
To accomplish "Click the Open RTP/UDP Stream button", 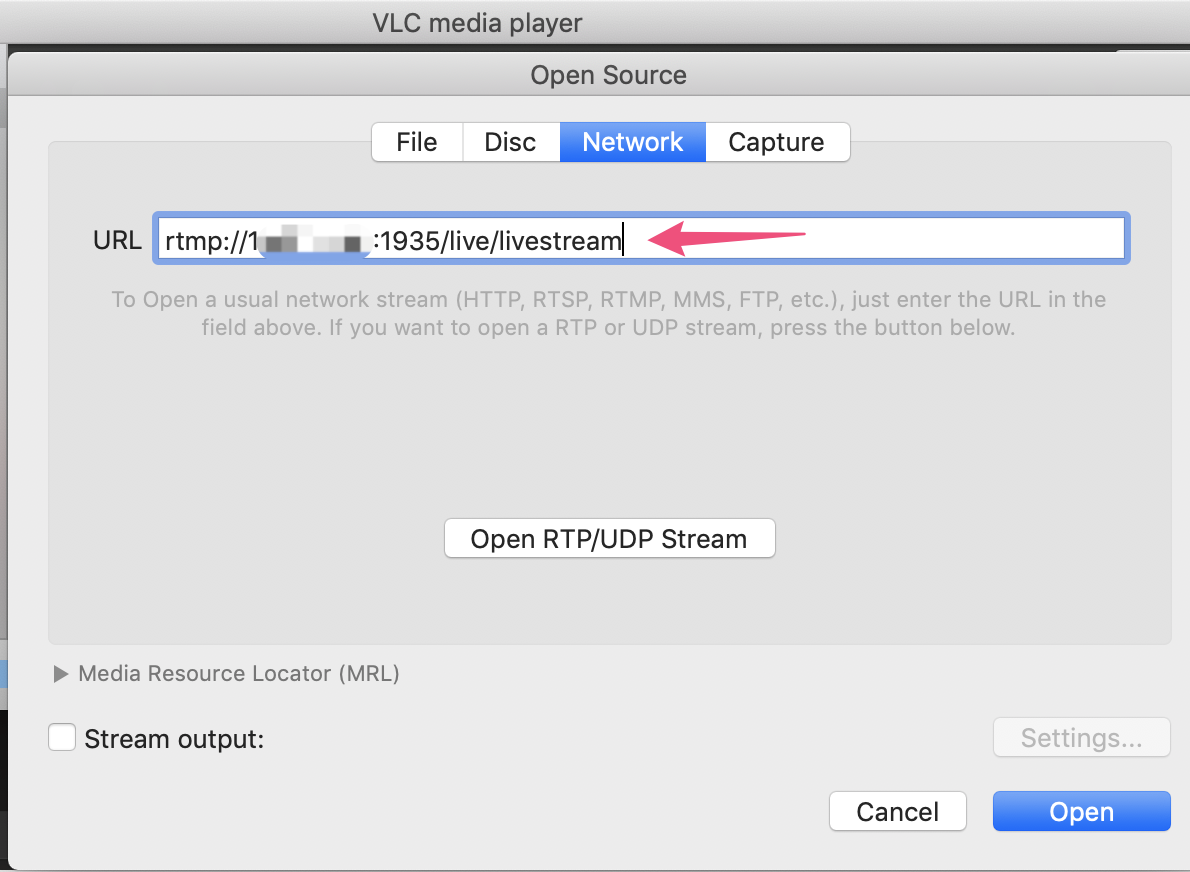I will pyautogui.click(x=609, y=539).
